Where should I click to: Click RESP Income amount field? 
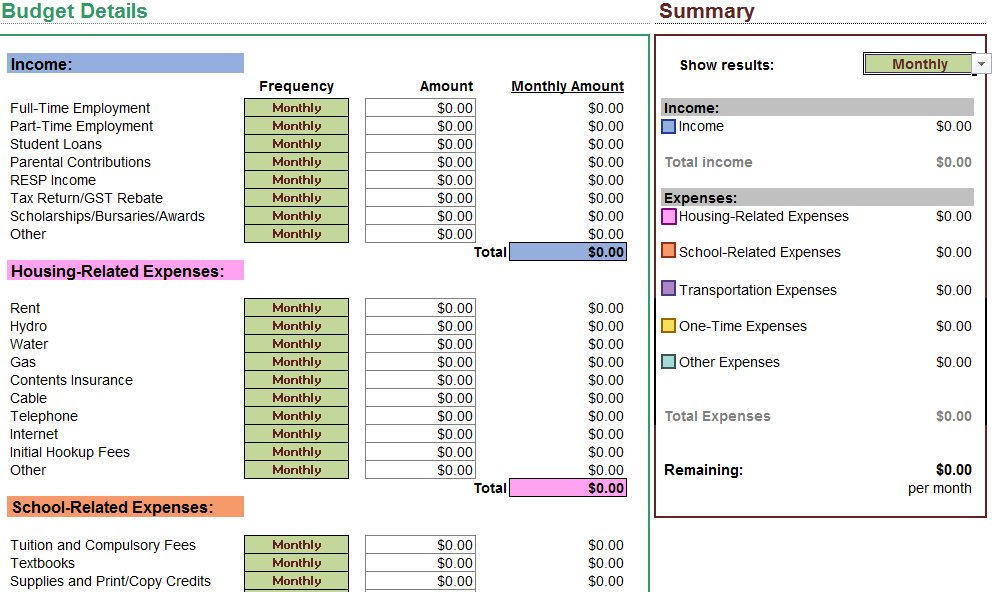(420, 180)
